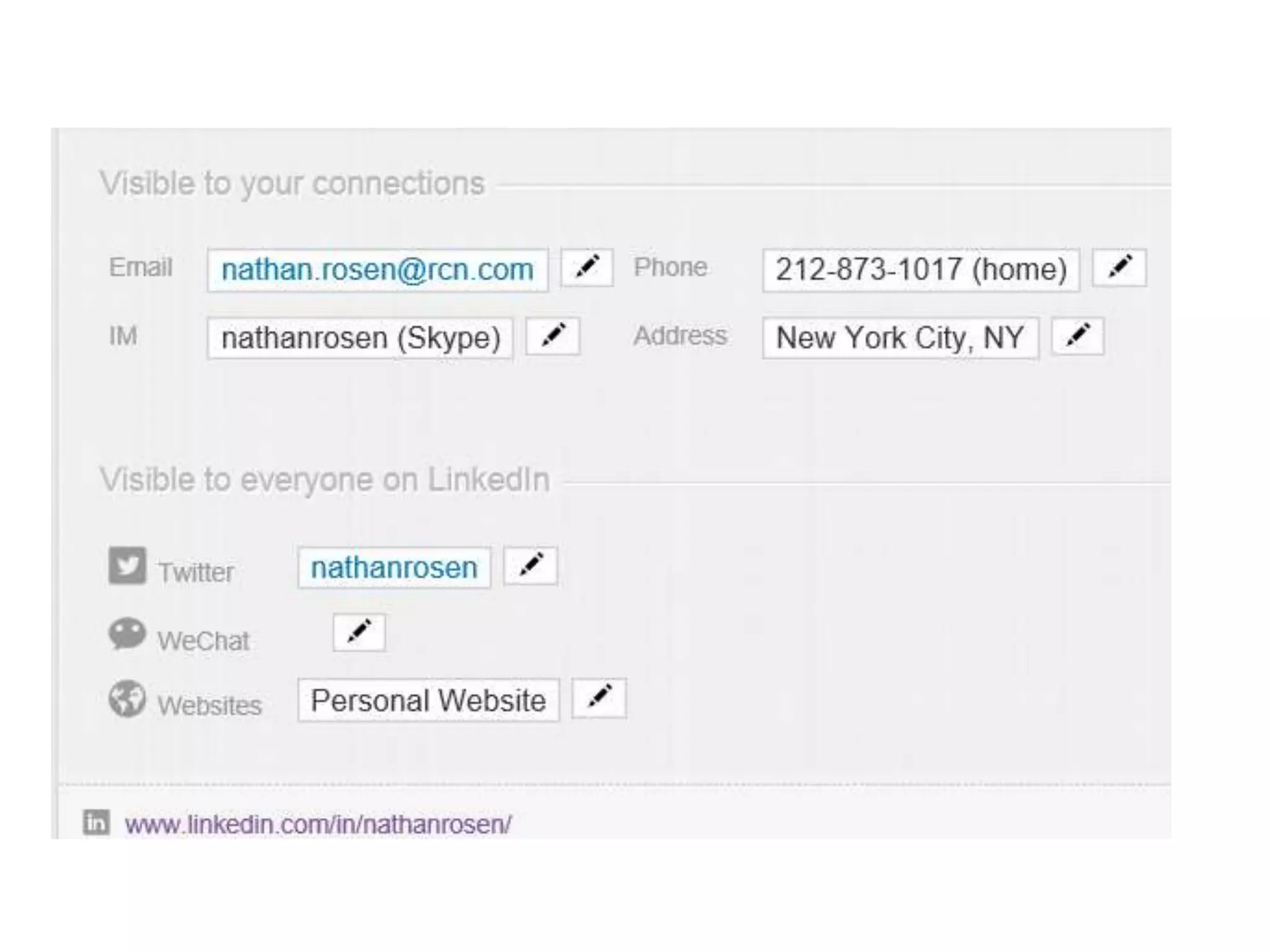Select the nathanrosen (Skype) IM field
This screenshot has height=952, width=1270.
click(360, 338)
